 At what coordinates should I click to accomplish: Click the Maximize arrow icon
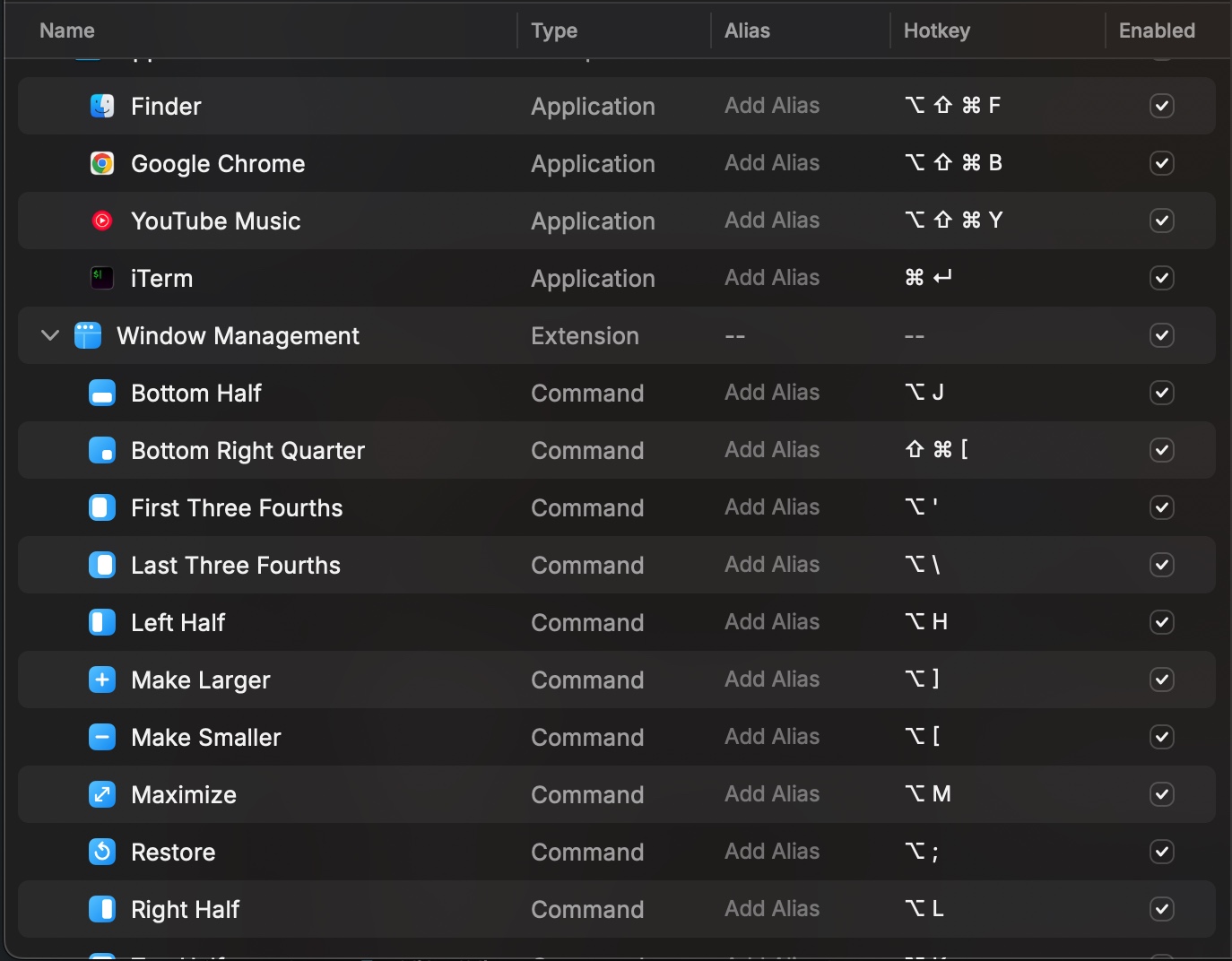(102, 794)
